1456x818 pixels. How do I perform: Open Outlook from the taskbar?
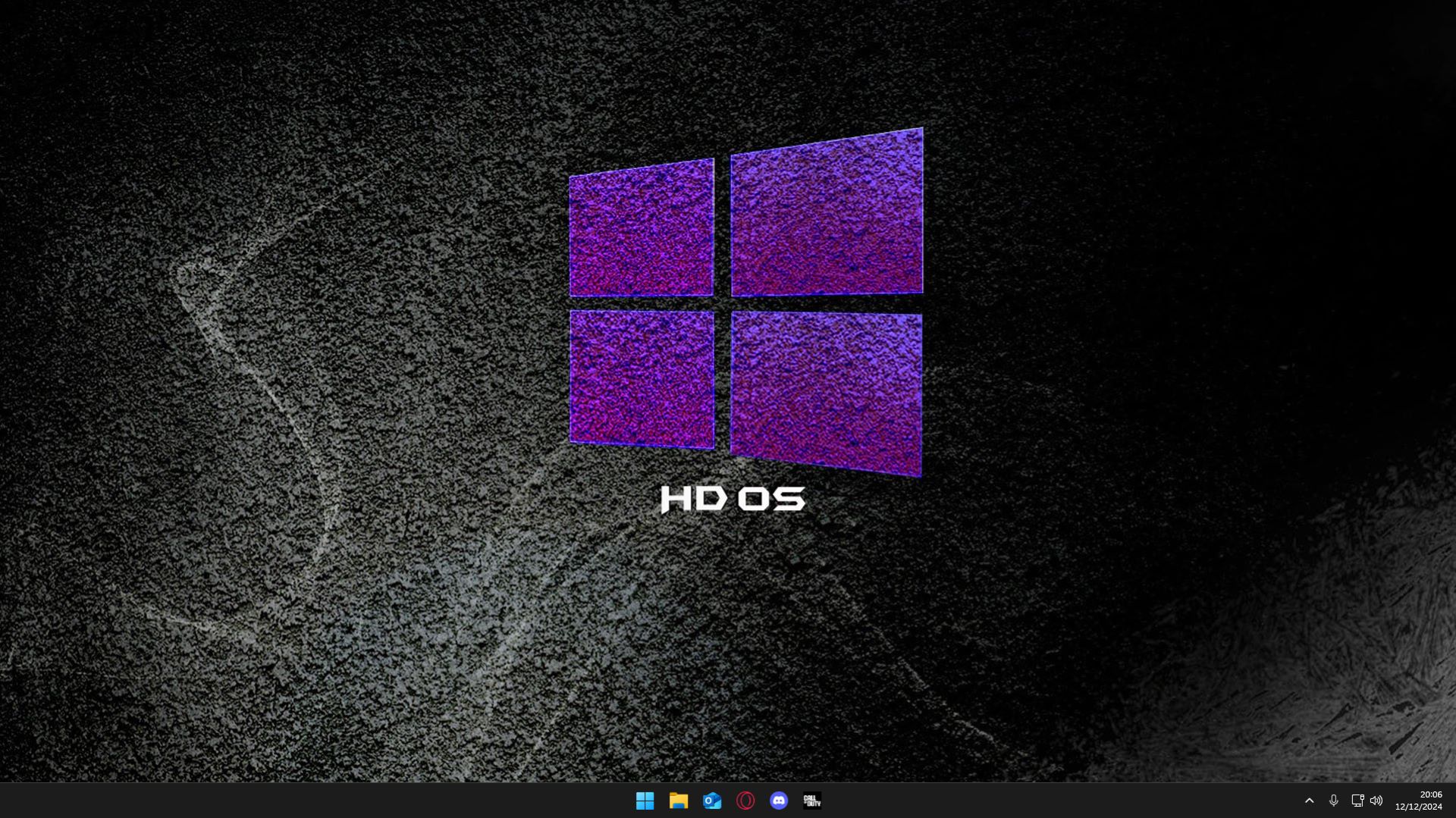pos(711,801)
